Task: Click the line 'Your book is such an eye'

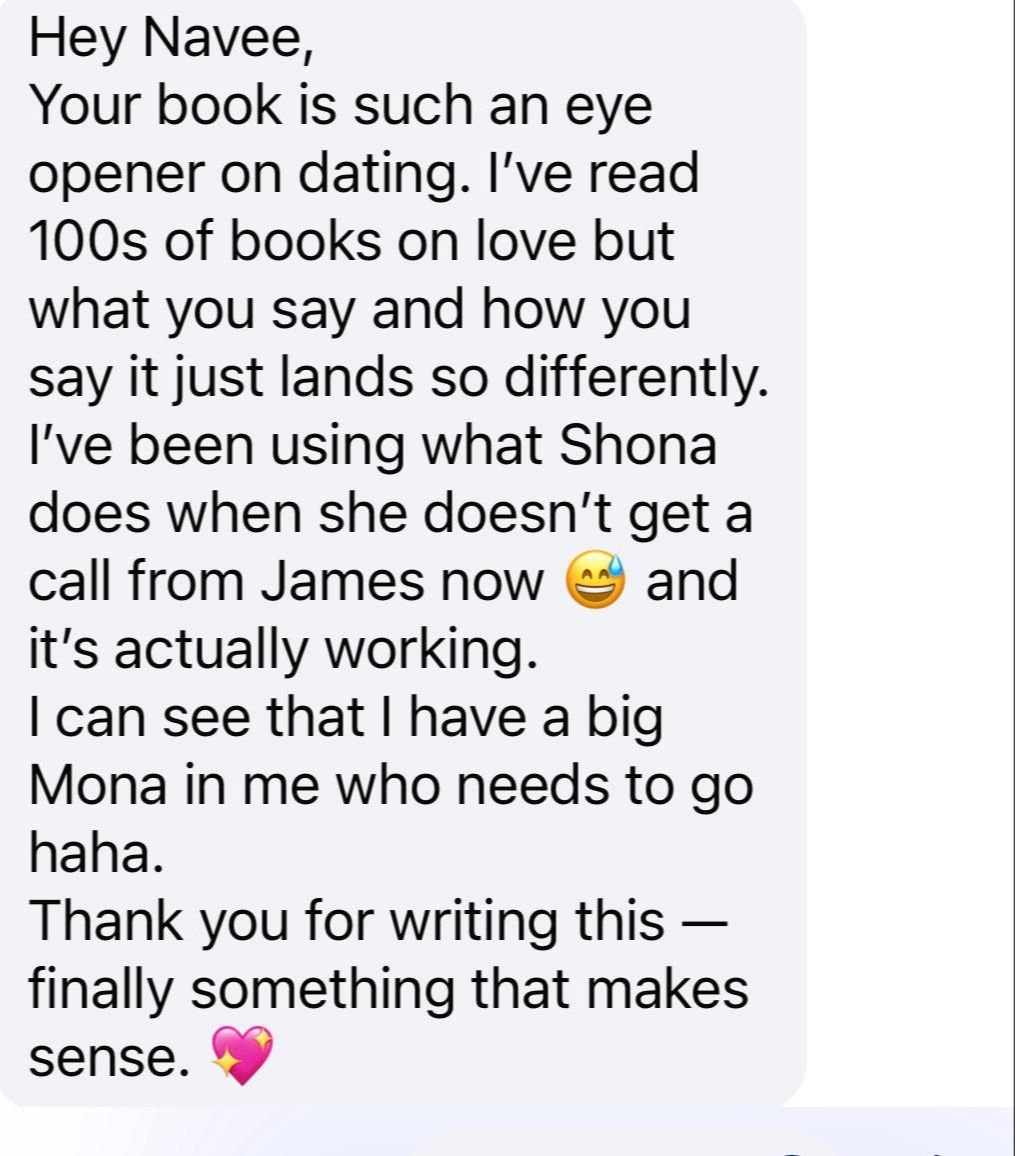Action: pyautogui.click(x=341, y=106)
